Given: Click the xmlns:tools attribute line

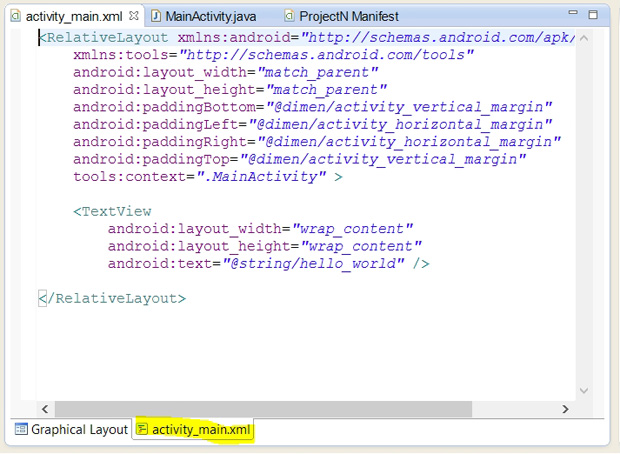Looking at the screenshot, I should [274, 55].
